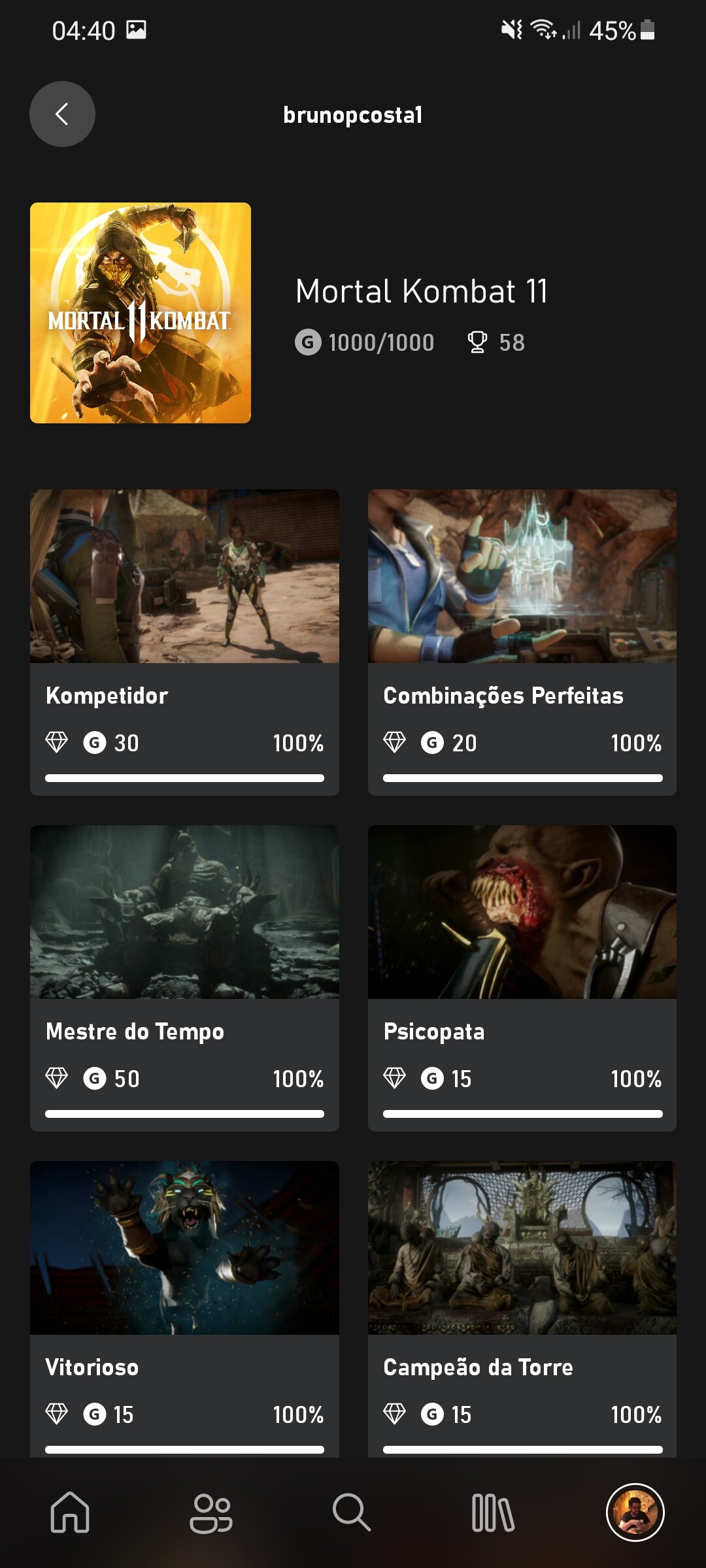Tap the Gamerscore G icon by 1000/1000

click(308, 342)
